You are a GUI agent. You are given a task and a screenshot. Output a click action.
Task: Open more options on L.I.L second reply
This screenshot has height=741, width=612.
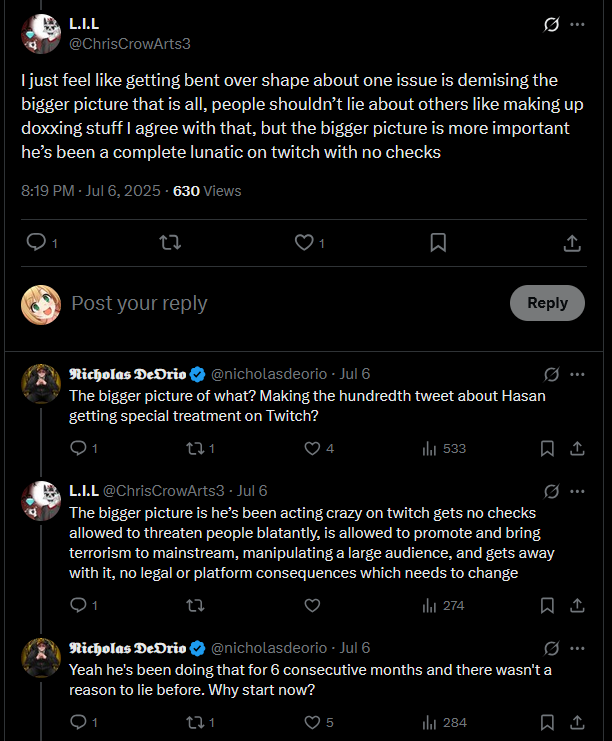(577, 491)
